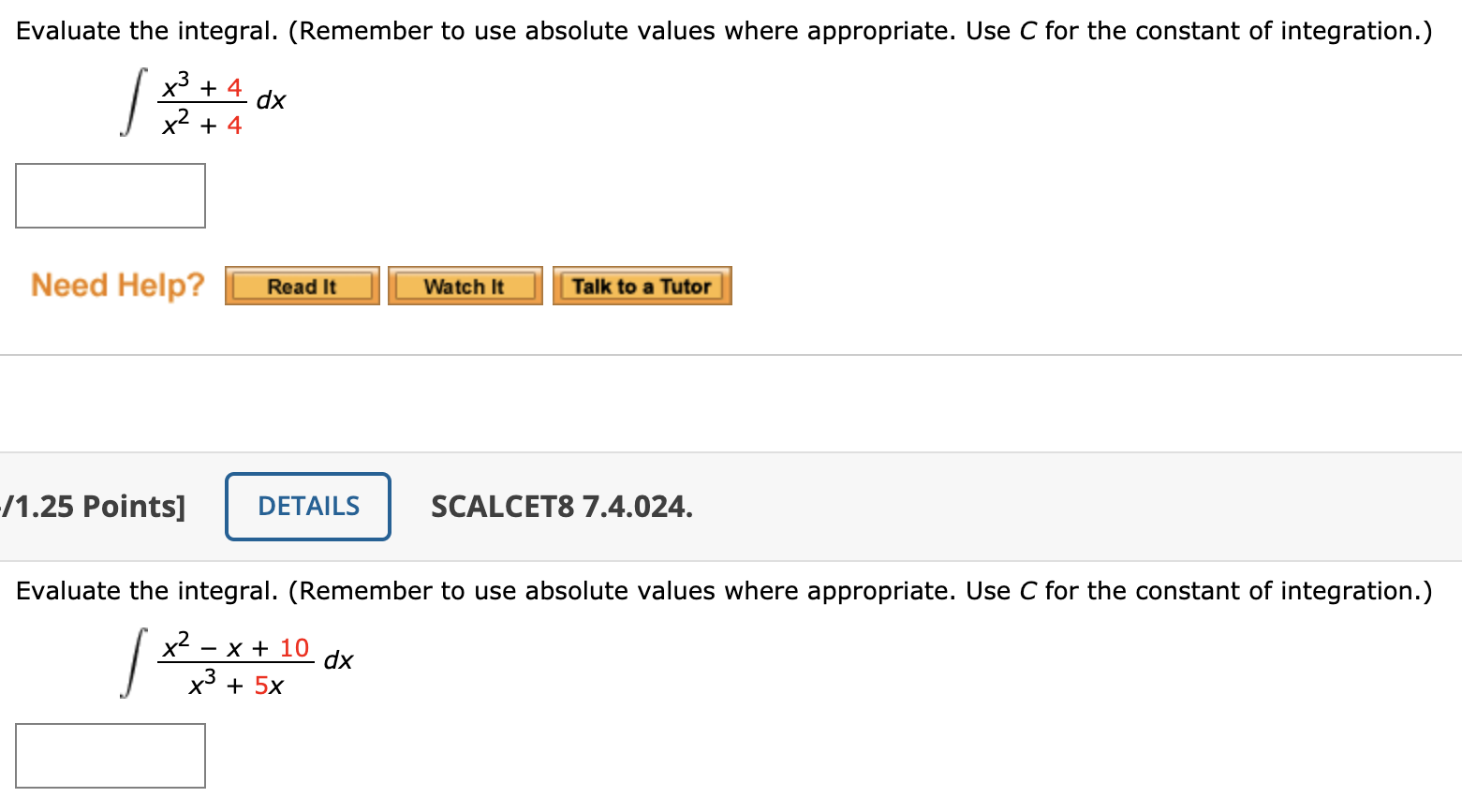This screenshot has width=1462, height=812.
Task: Click the orange Read It button border
Action: 302,286
